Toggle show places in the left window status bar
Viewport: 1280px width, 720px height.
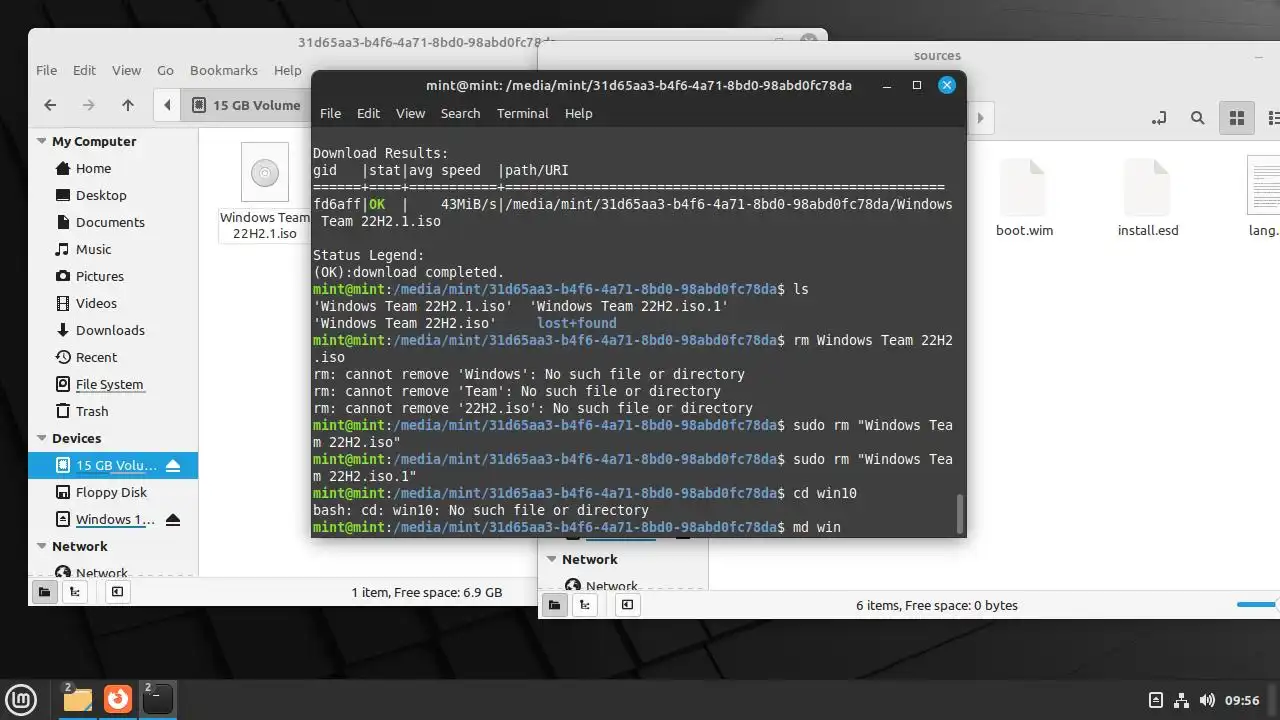click(44, 592)
